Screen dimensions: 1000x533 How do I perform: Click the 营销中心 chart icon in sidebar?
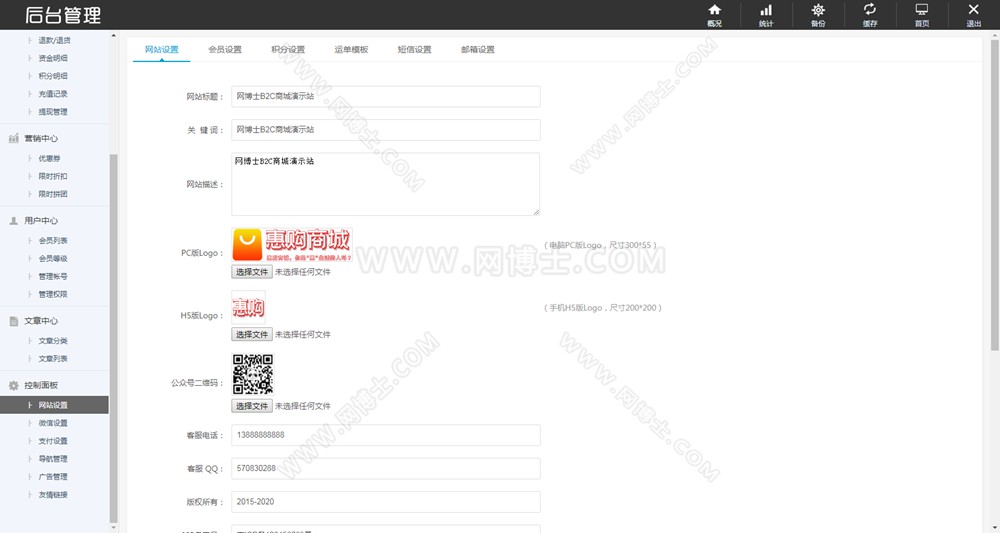coord(13,138)
